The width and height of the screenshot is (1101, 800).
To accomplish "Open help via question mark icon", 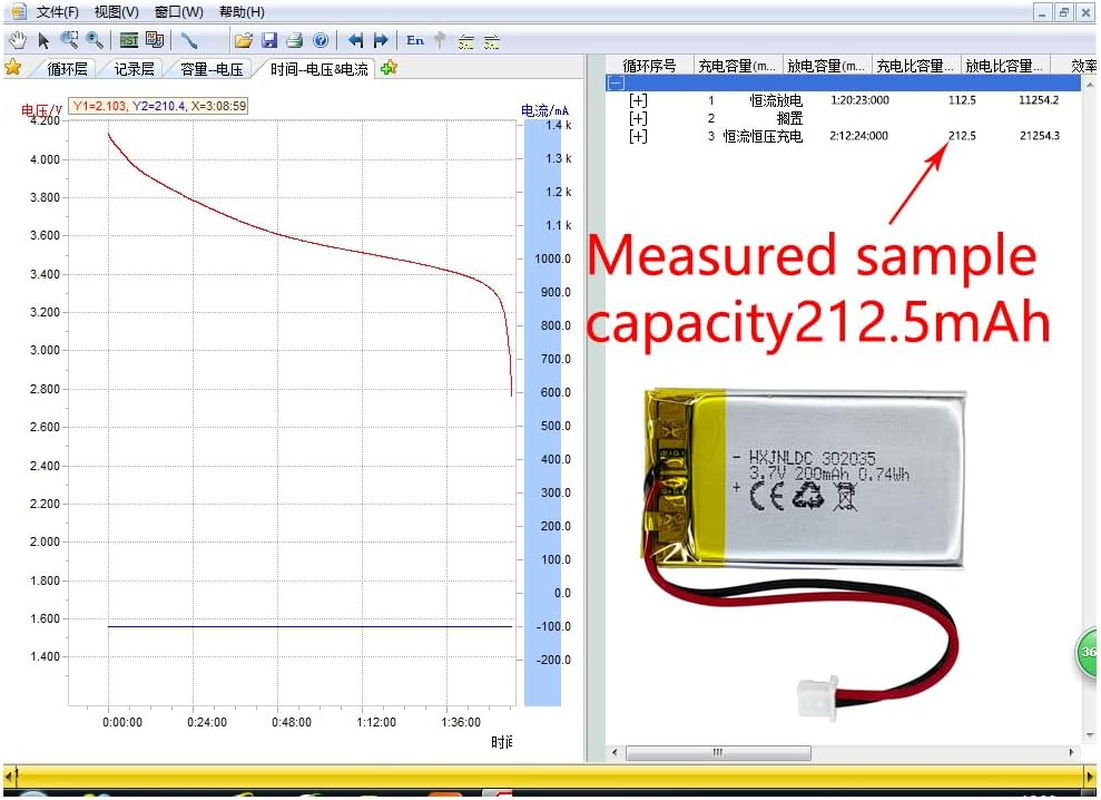I will click(321, 40).
